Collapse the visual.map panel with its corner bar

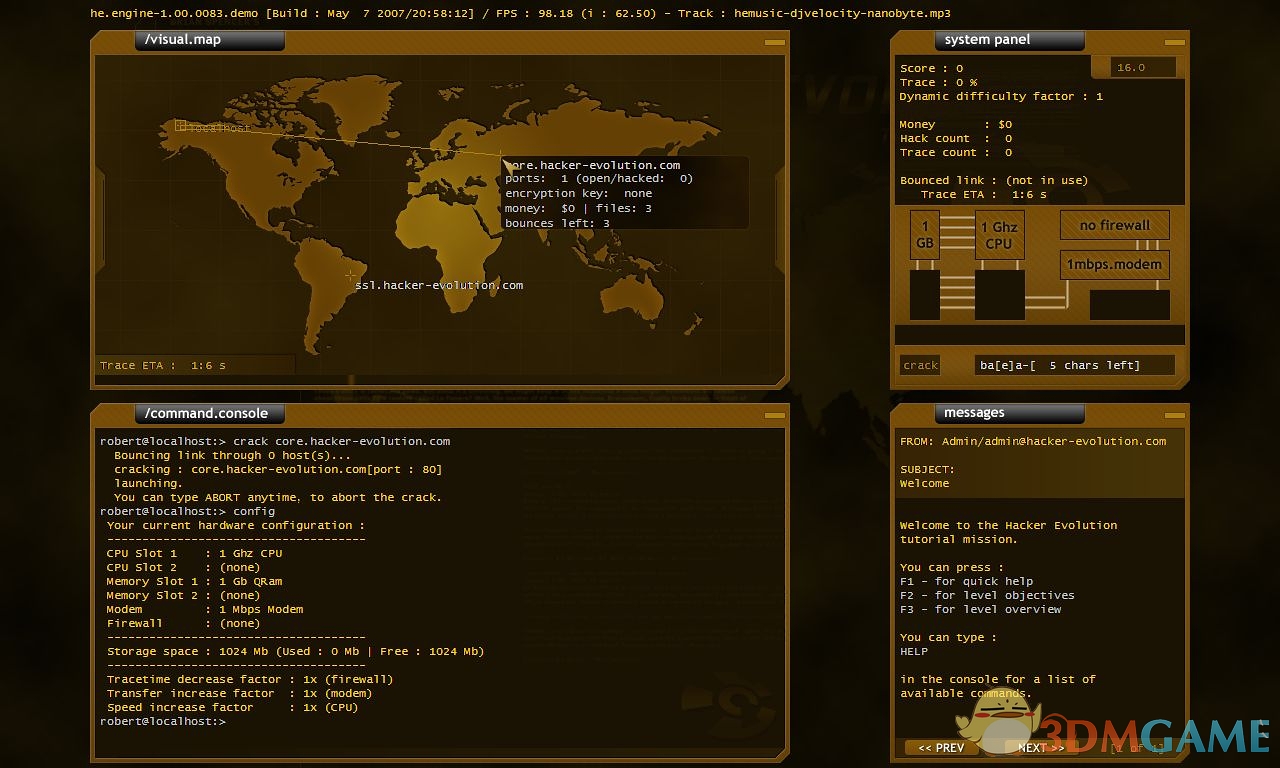coord(774,42)
